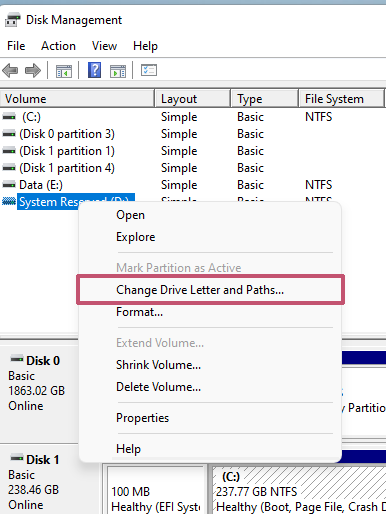The height and width of the screenshot is (514, 386).
Task: Click the Disk Management title bar icon
Action: tap(13, 20)
